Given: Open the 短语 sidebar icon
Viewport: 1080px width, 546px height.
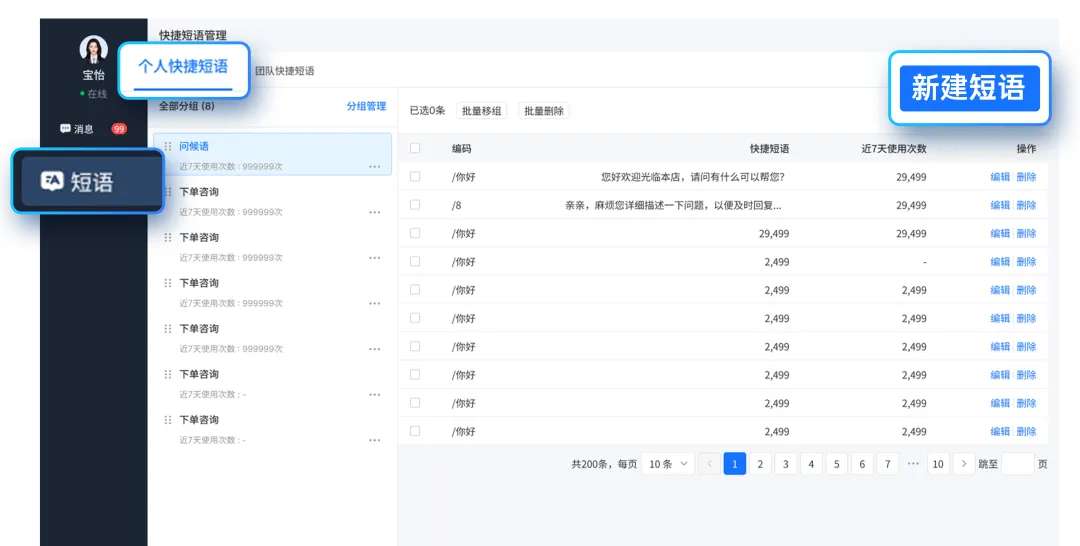Looking at the screenshot, I should point(52,181).
